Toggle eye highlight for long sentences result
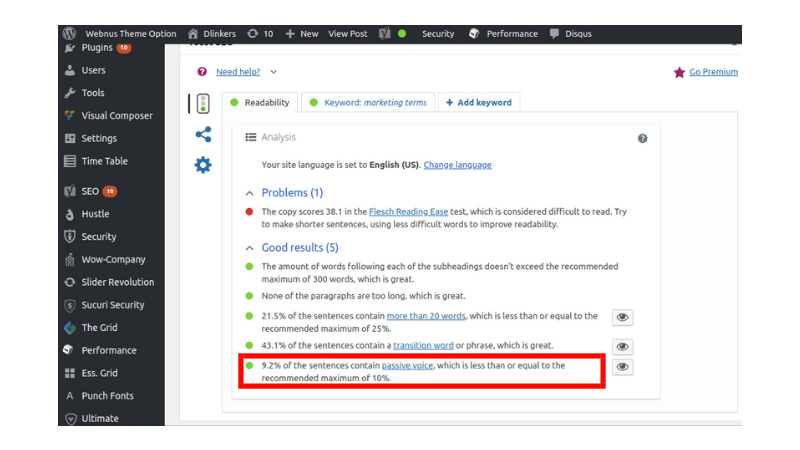 coord(622,317)
